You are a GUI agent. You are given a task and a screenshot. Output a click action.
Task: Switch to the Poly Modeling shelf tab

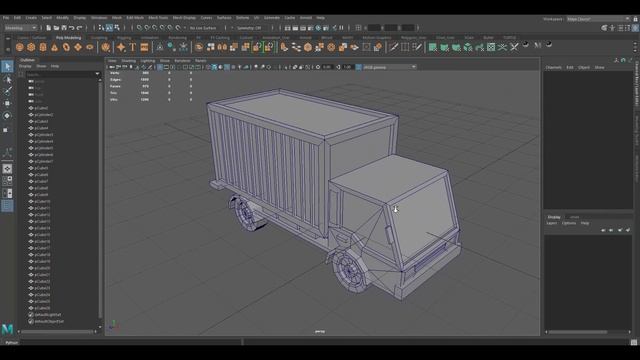[x=69, y=38]
